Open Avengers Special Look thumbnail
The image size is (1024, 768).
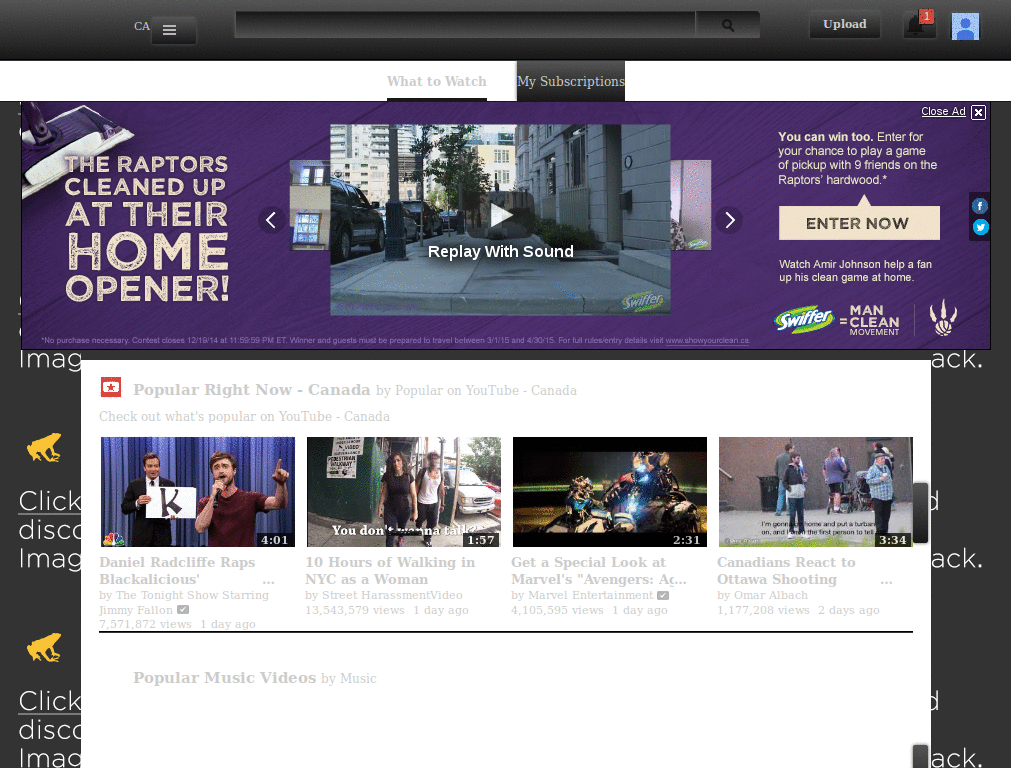point(610,492)
